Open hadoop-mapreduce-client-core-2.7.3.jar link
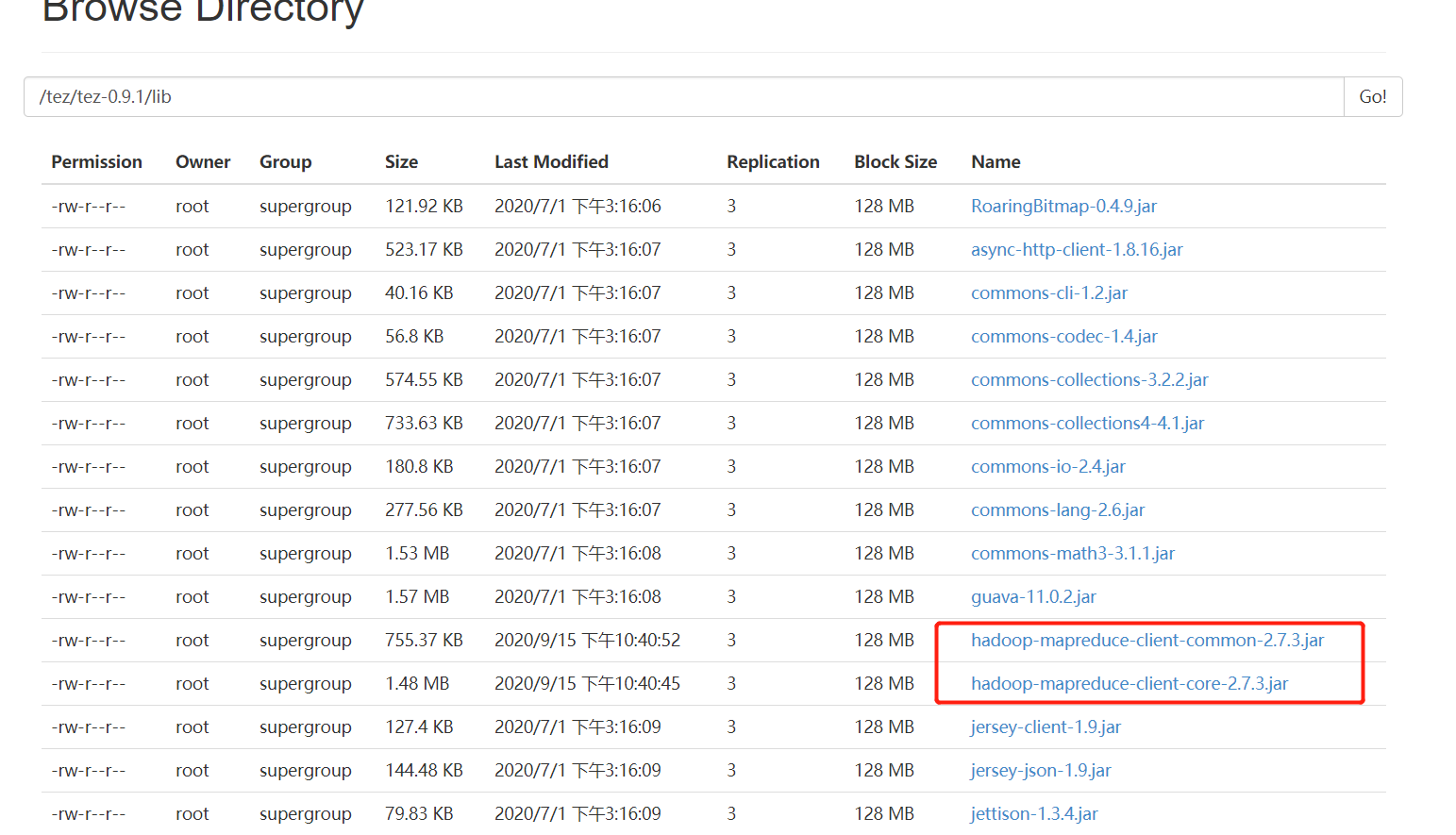The width and height of the screenshot is (1456, 835). point(1130,683)
